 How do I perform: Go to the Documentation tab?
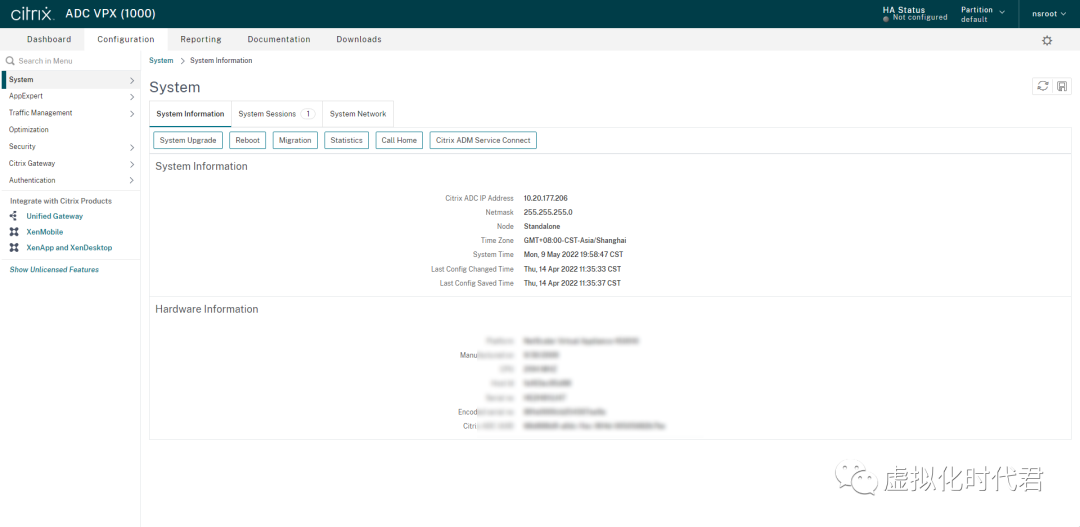coord(279,39)
